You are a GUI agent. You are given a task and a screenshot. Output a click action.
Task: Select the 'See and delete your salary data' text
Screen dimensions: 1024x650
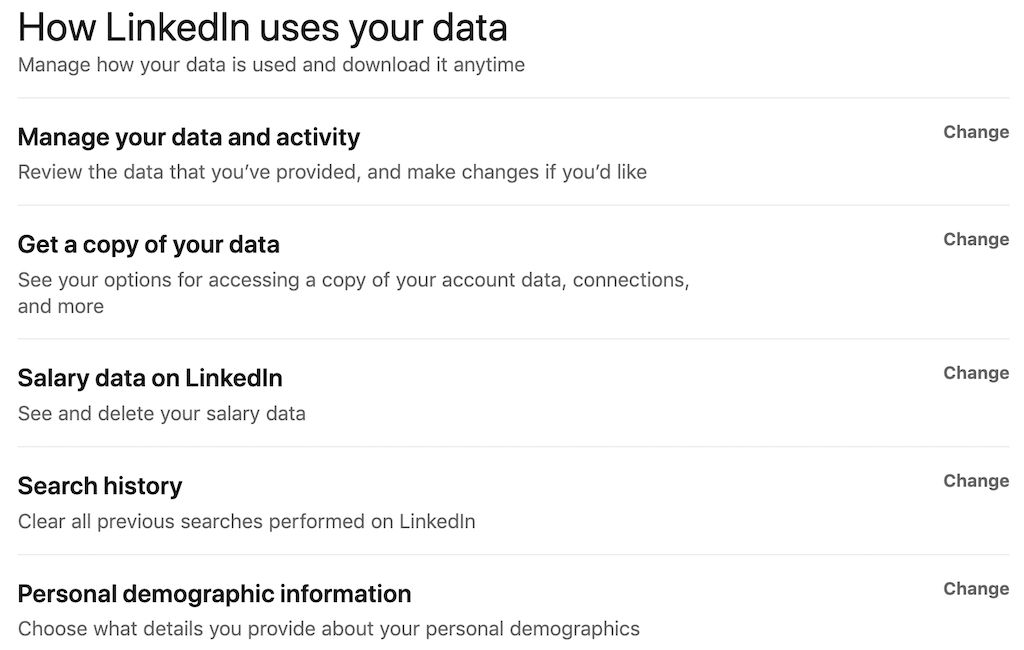point(162,413)
